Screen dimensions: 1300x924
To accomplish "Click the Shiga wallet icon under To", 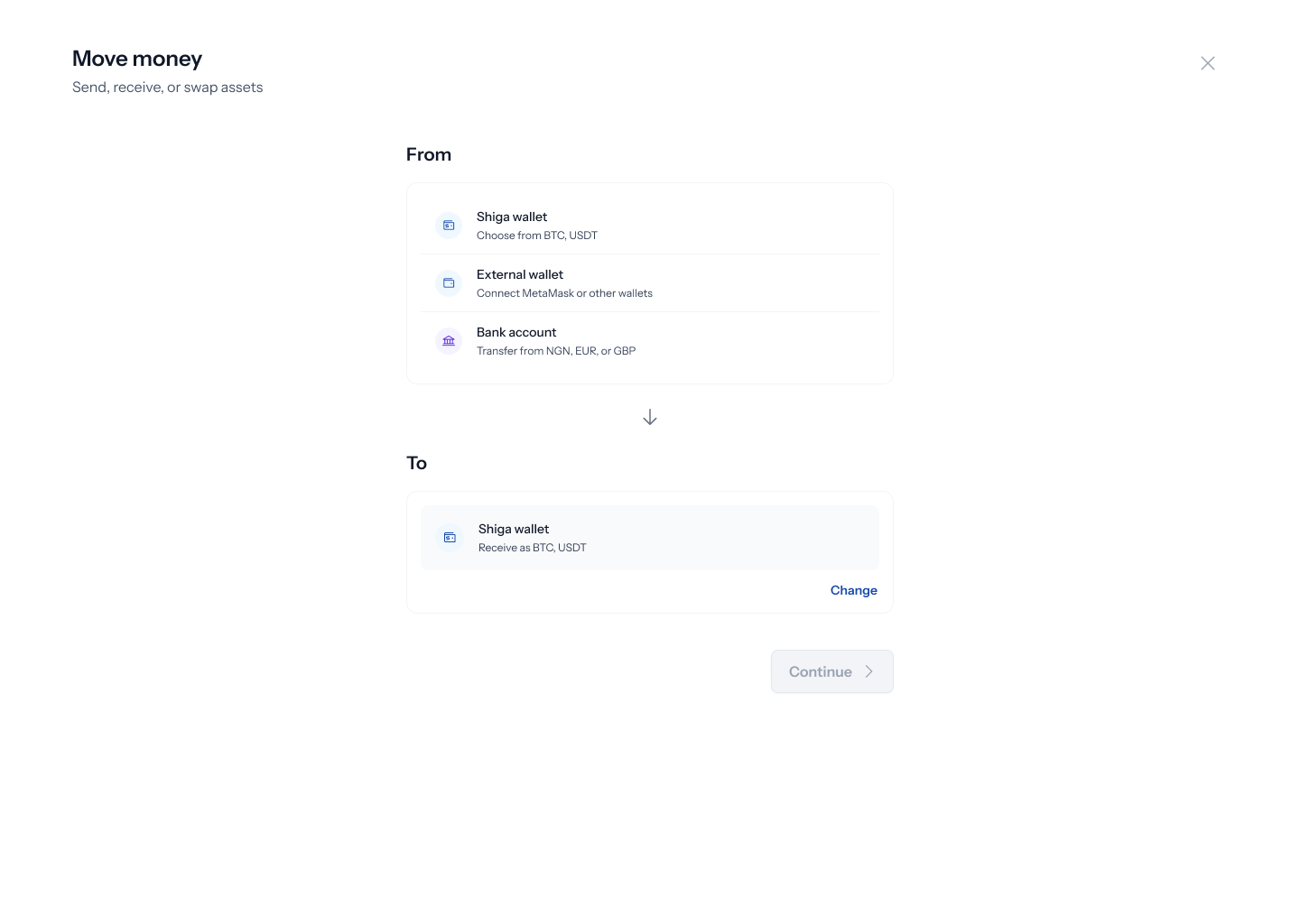I will (x=450, y=538).
